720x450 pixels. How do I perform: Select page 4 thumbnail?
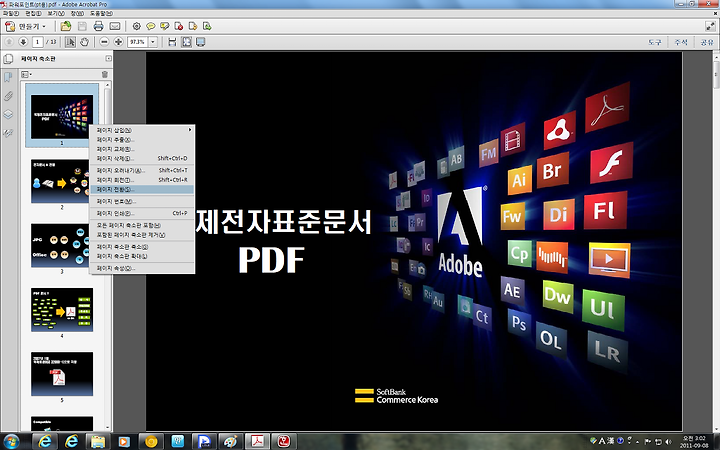62,309
